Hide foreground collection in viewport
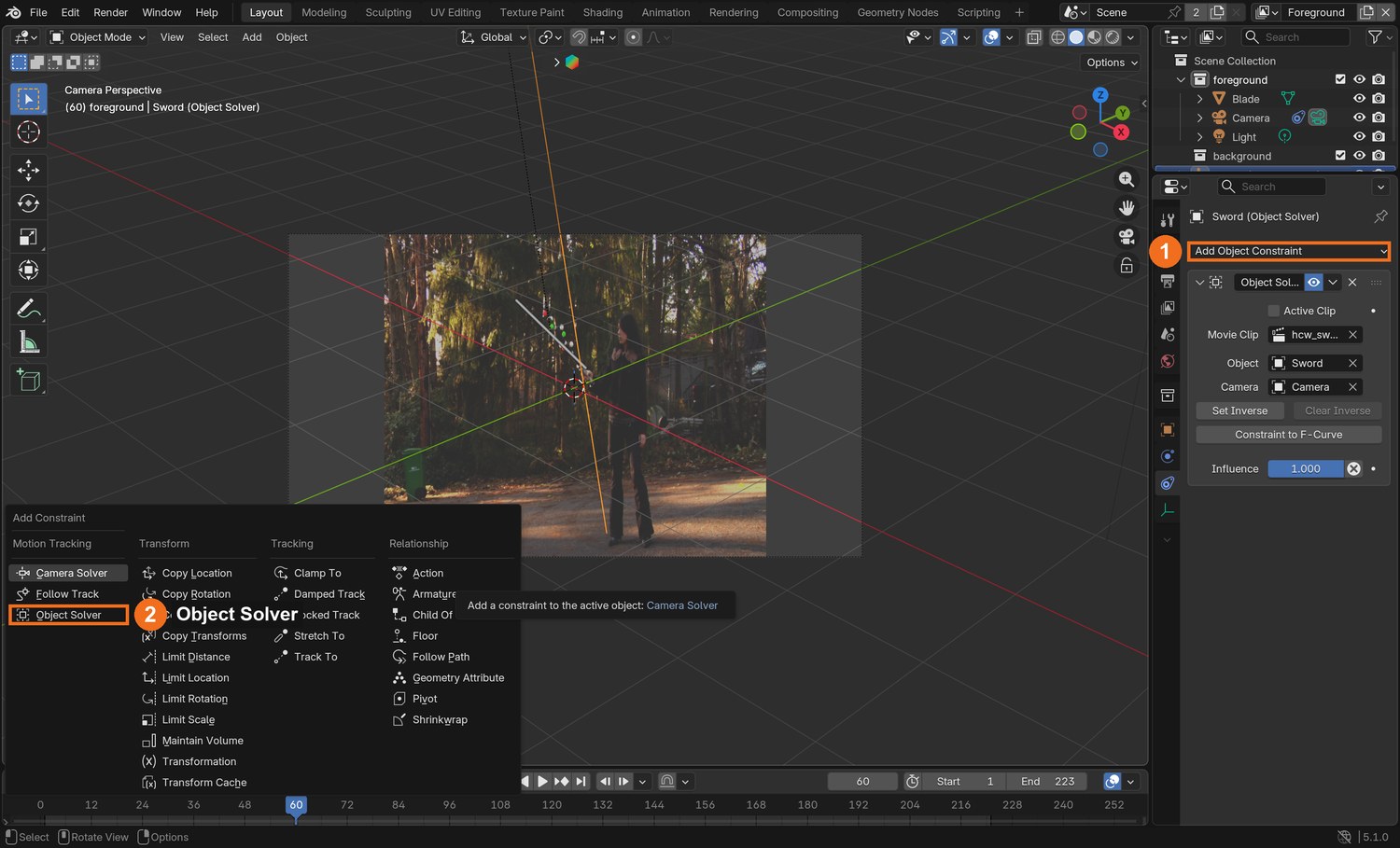Viewport: 1400px width, 848px height. click(x=1359, y=80)
